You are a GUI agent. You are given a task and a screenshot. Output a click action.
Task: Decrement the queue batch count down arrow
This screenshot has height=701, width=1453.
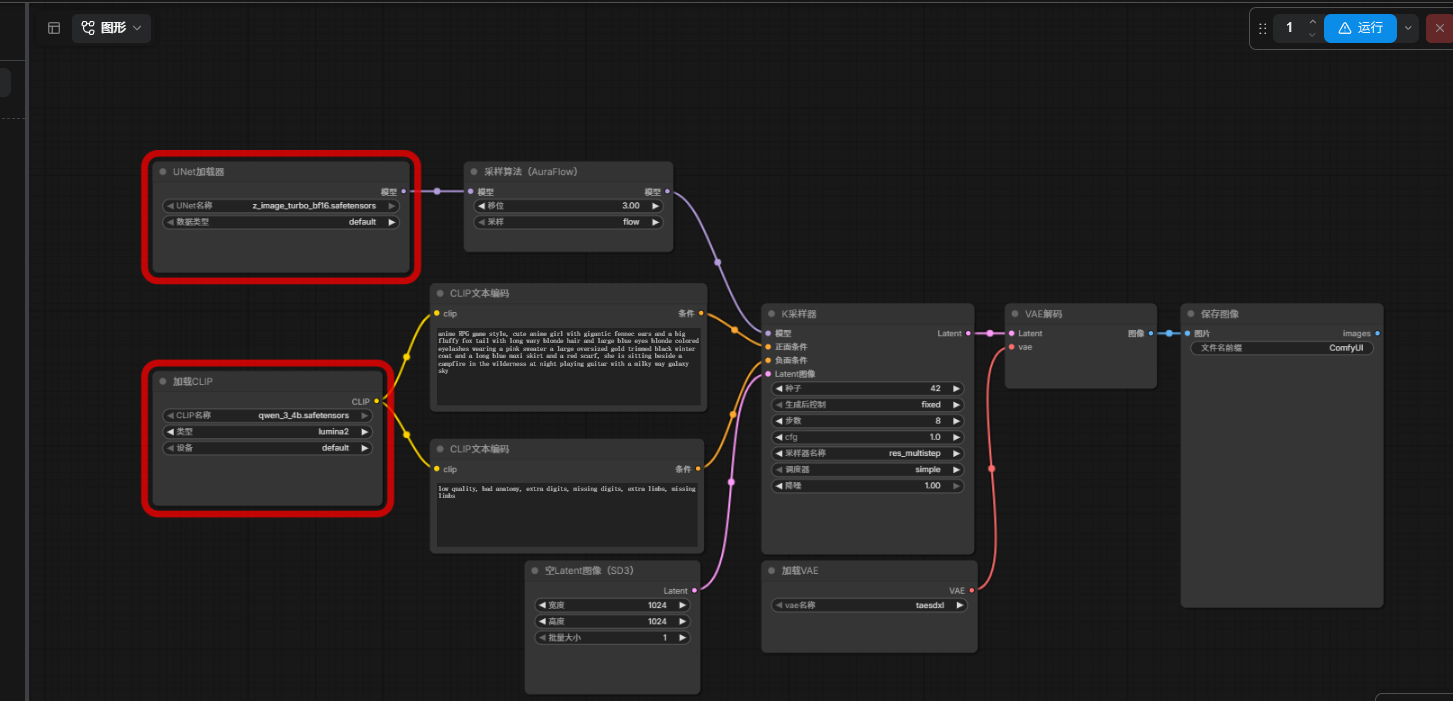pos(1312,35)
